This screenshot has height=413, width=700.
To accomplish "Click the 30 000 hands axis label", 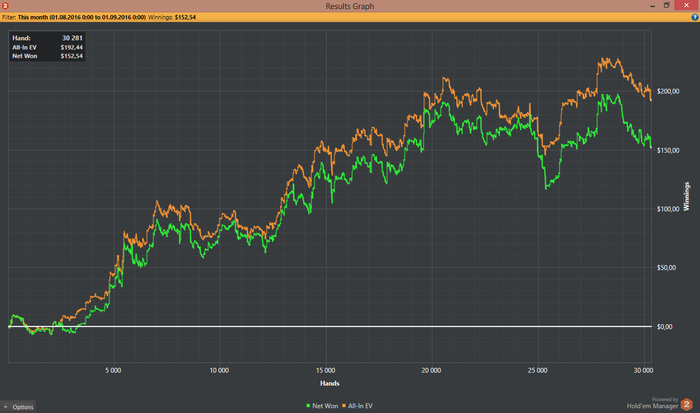I will click(643, 371).
